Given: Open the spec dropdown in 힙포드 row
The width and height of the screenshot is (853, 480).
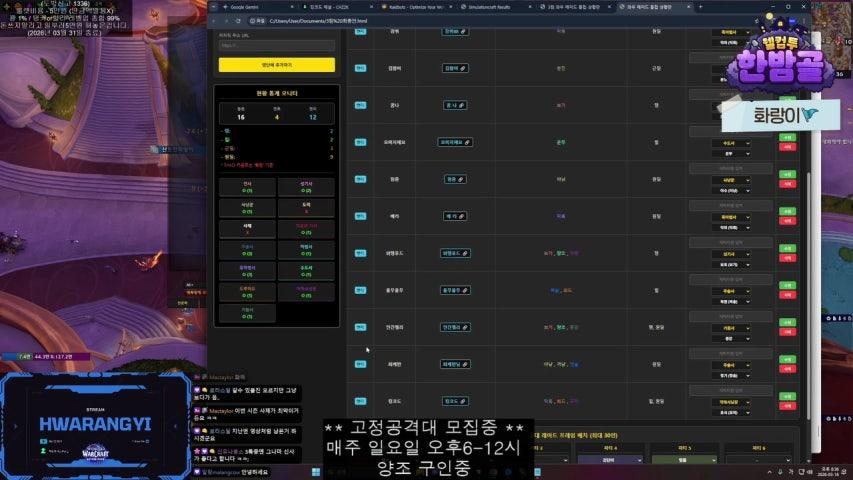Looking at the screenshot, I should coord(731,413).
